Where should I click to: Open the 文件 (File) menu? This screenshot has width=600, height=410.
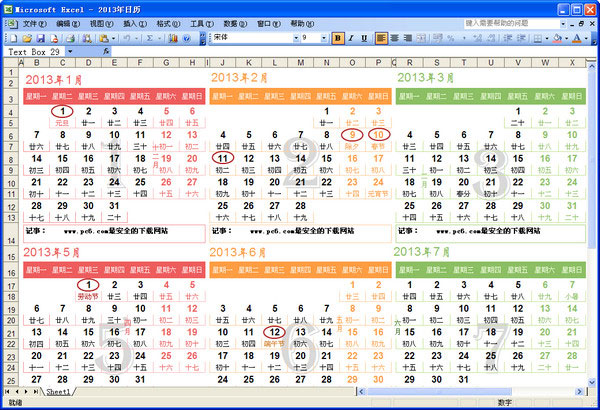click(x=35, y=24)
